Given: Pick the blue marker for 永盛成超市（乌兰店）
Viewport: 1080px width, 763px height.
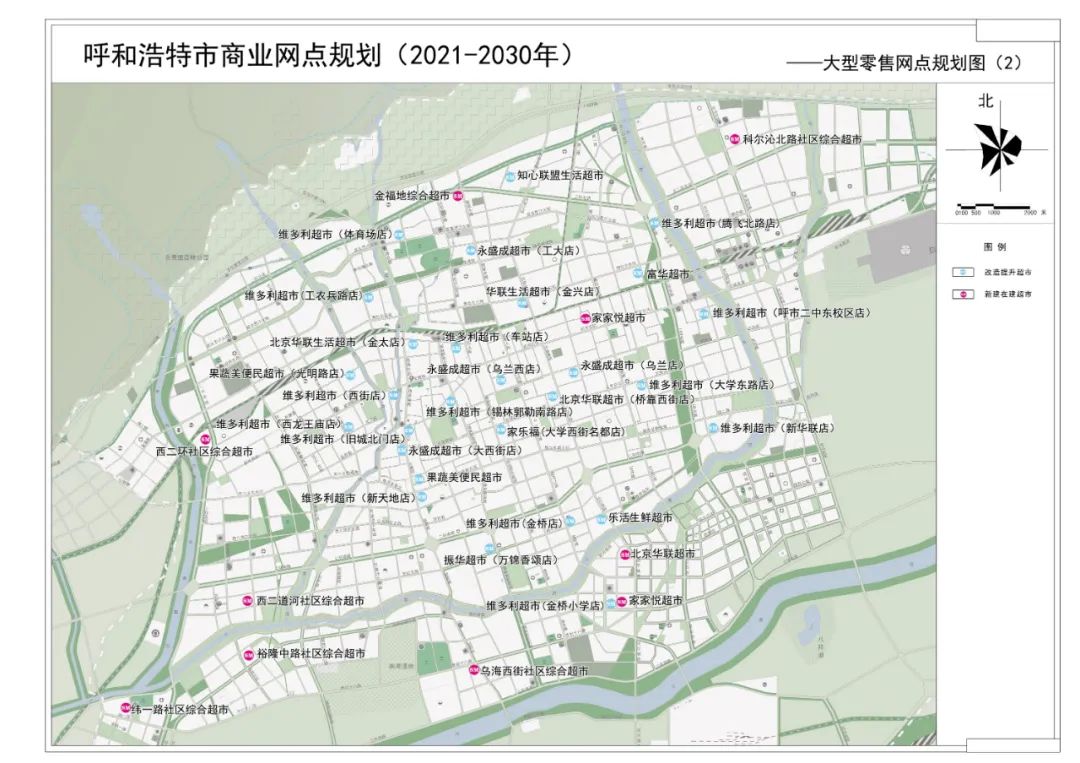Looking at the screenshot, I should (573, 373).
